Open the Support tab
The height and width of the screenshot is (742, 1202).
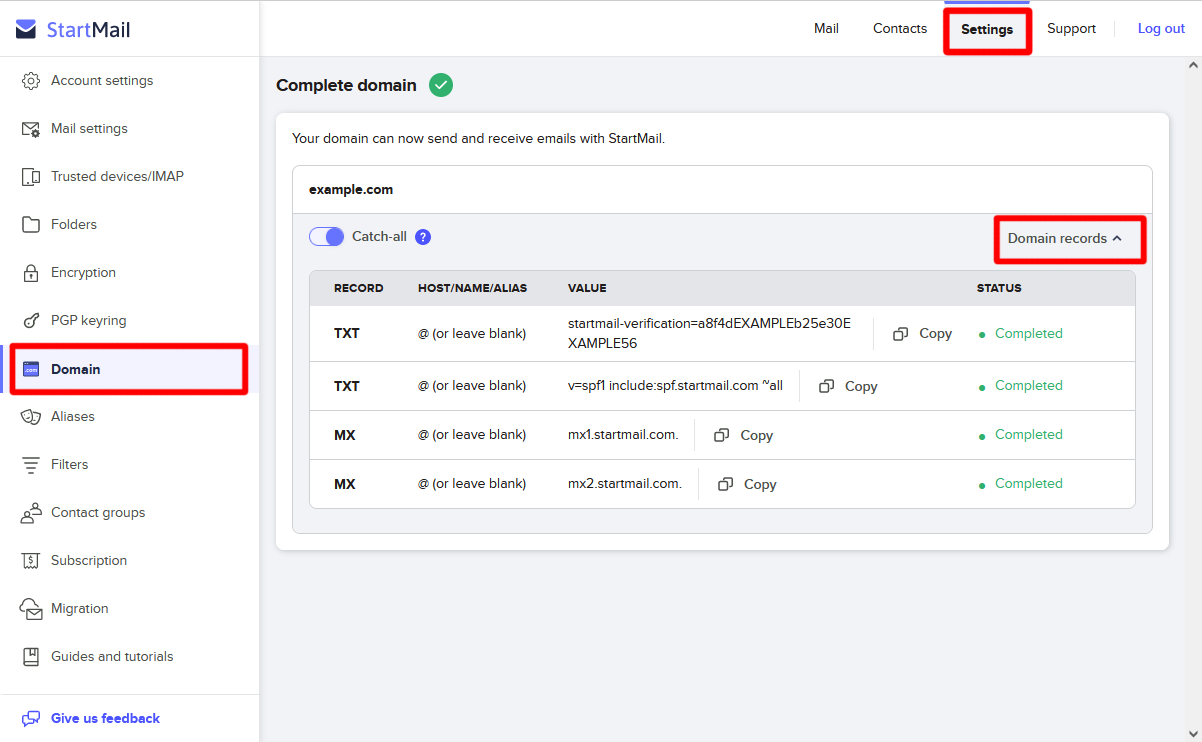coord(1071,29)
